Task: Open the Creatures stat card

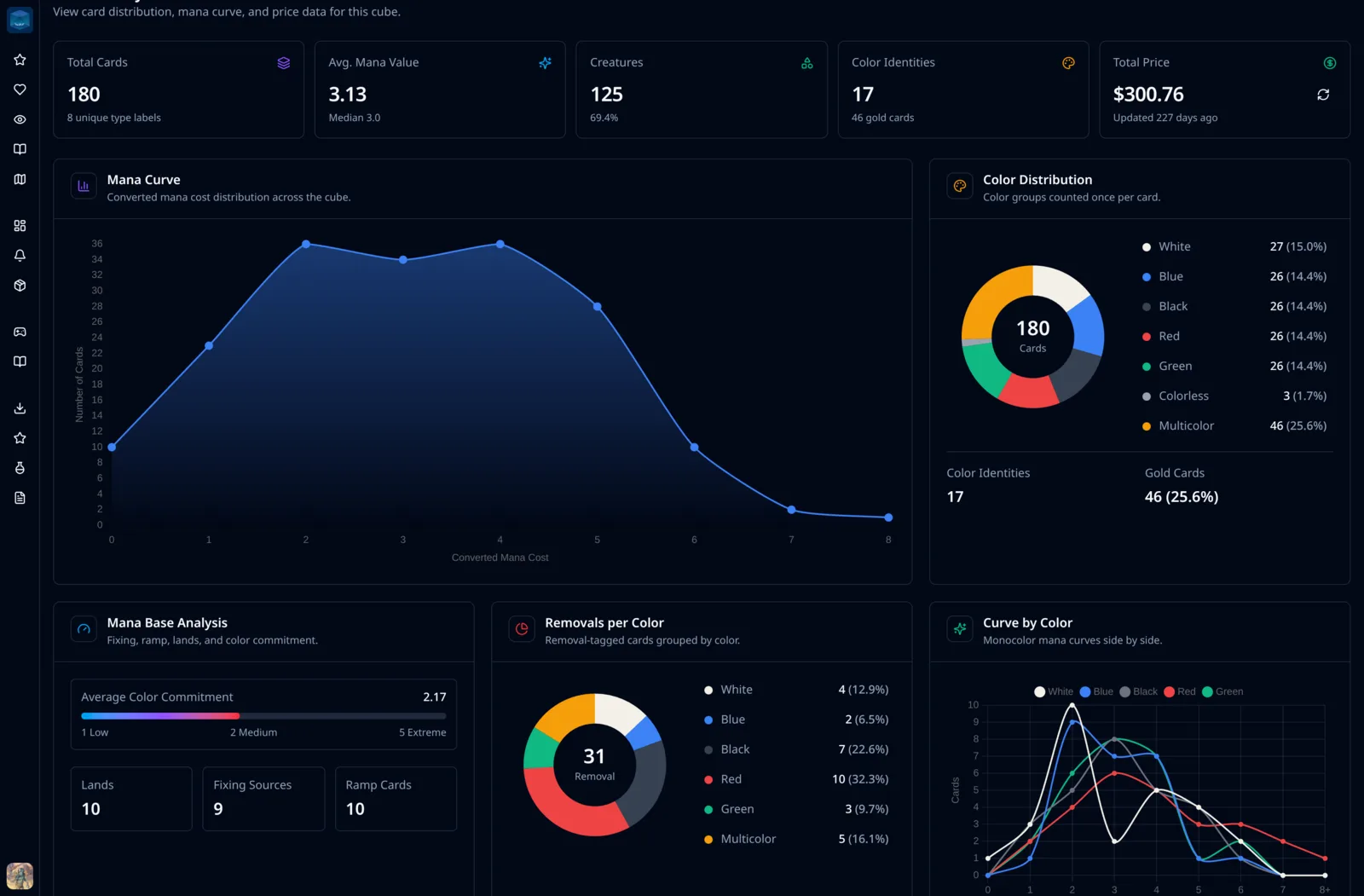Action: pos(702,90)
